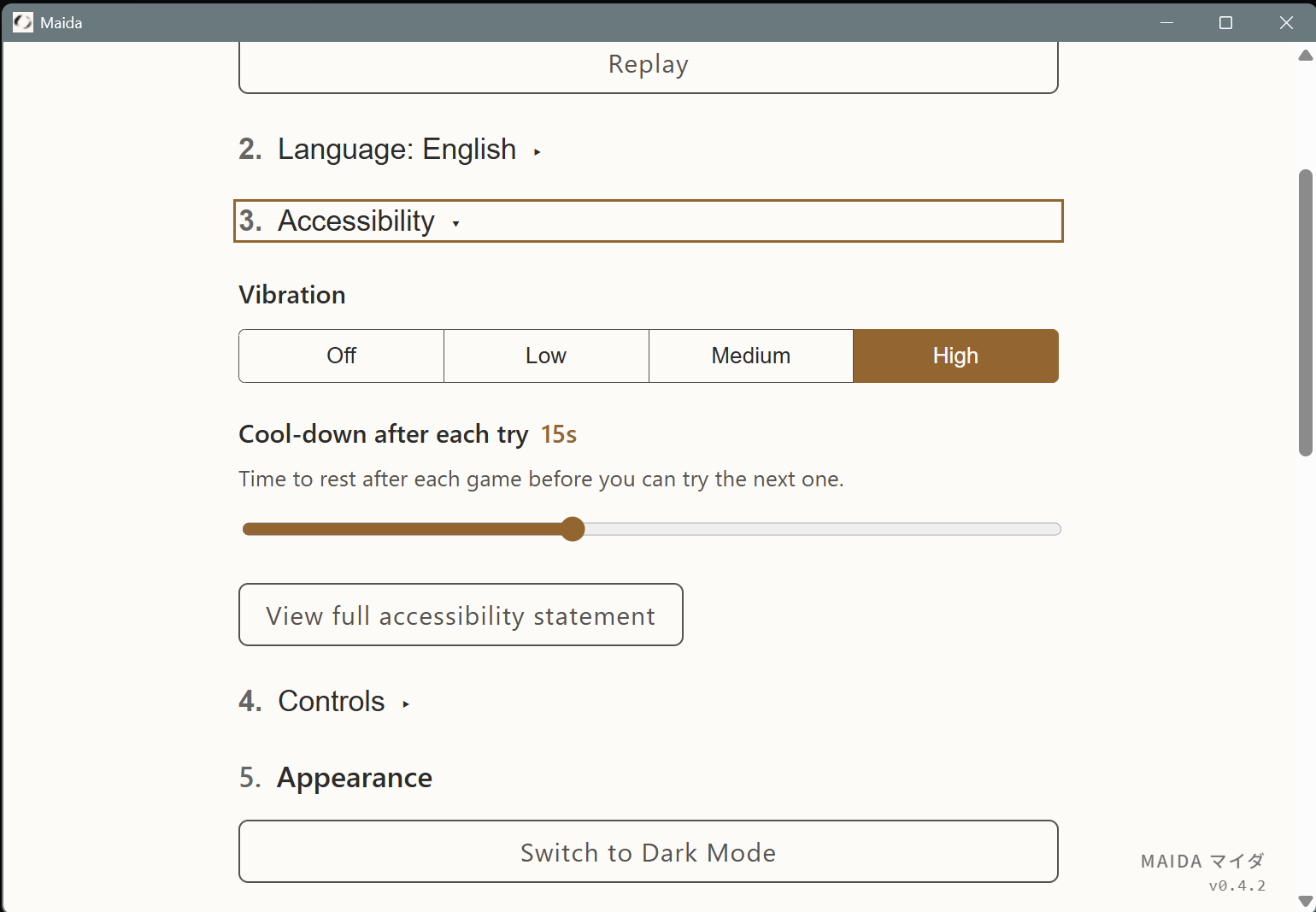Open the full accessibility statement
This screenshot has width=1316, height=912.
(x=461, y=615)
